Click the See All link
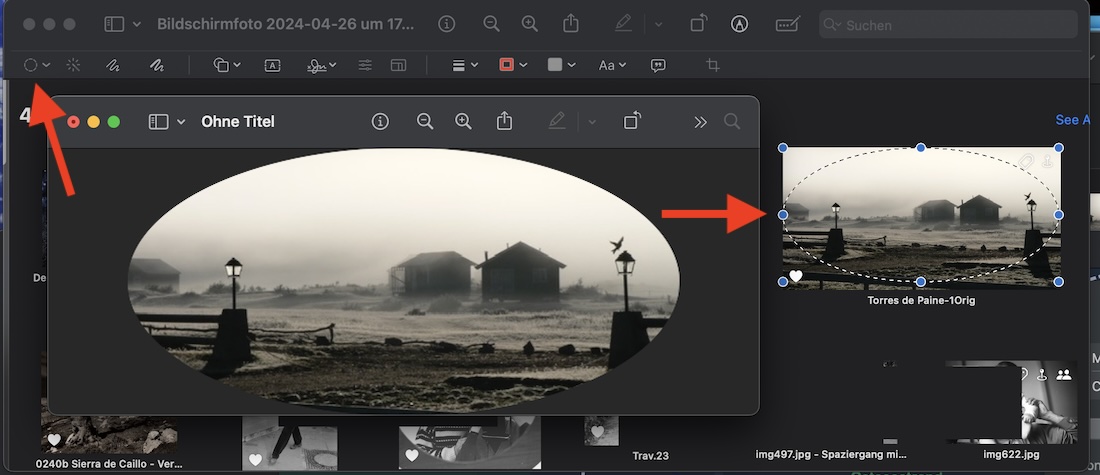Screen dimensions: 1100x475 click(1072, 120)
